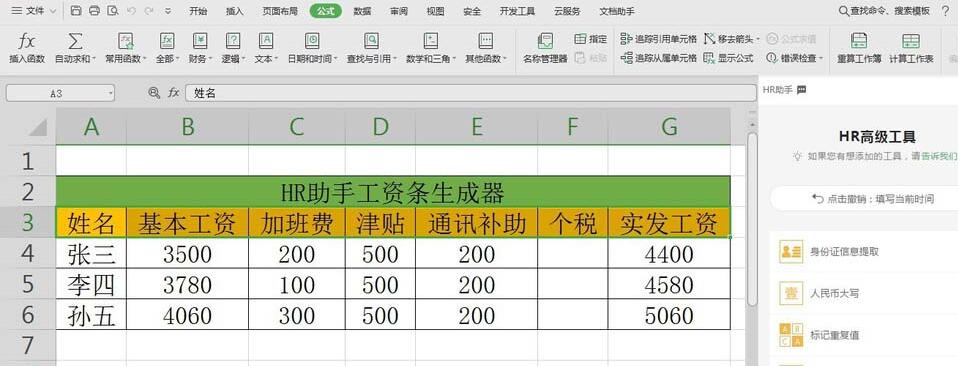Click the select-all corner triangle
This screenshot has width=958, height=366.
(37, 127)
